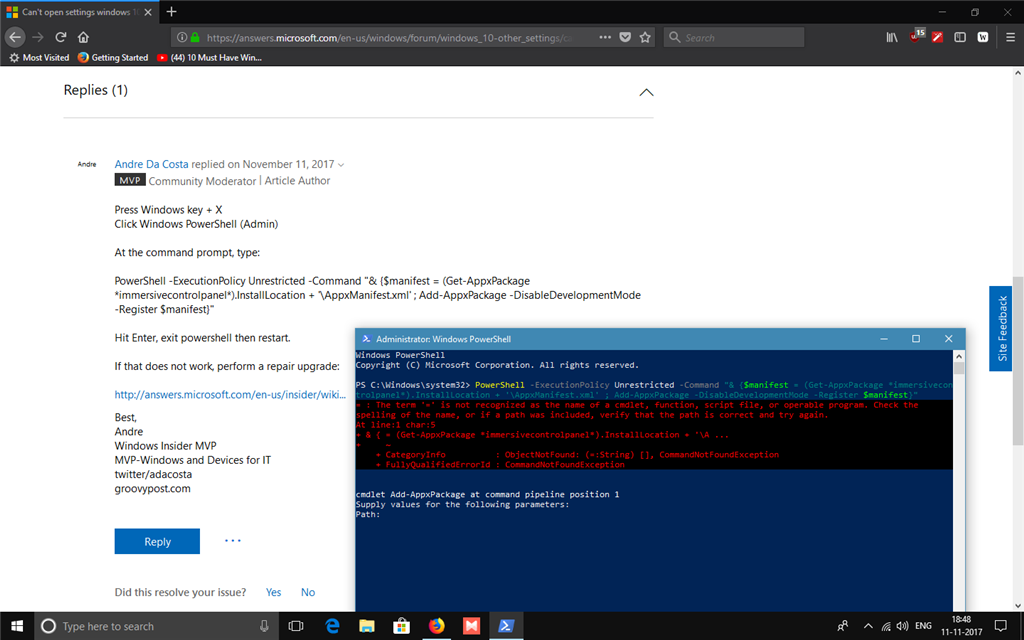The height and width of the screenshot is (640, 1024).
Task: Show site information from the address bar
Action: click(x=182, y=37)
